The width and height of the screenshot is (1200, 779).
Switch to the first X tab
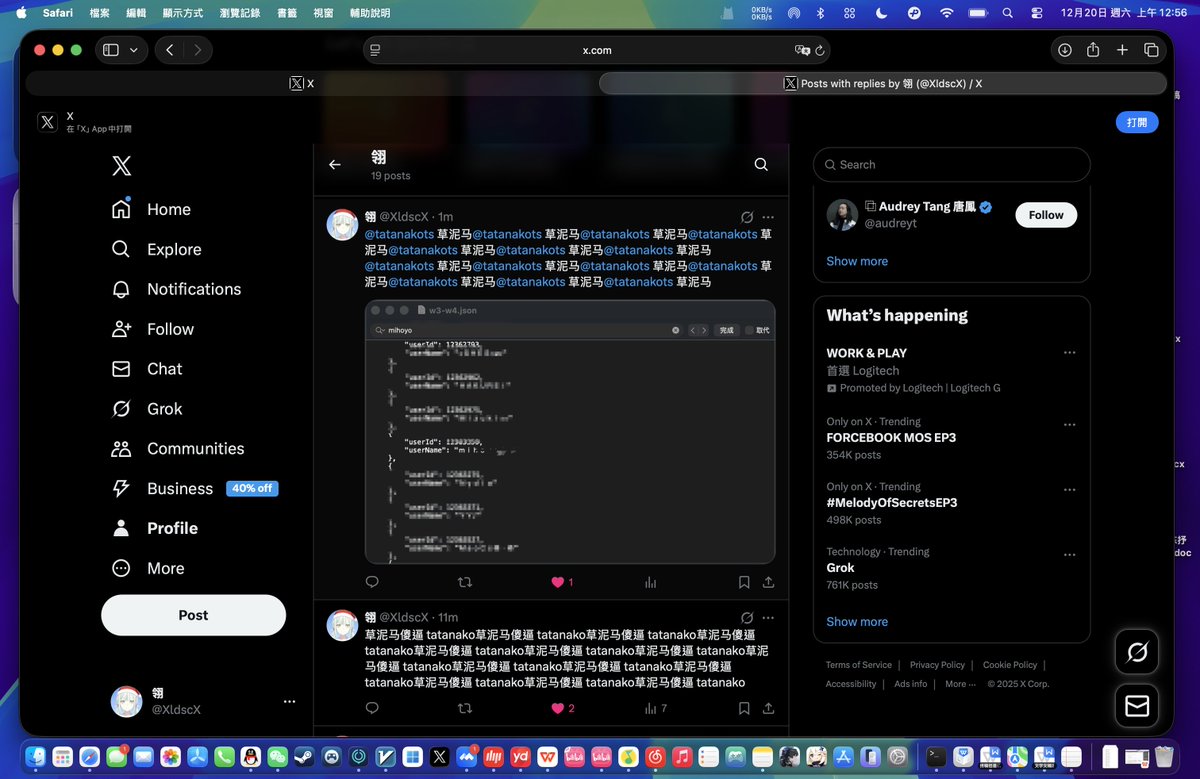coord(302,83)
